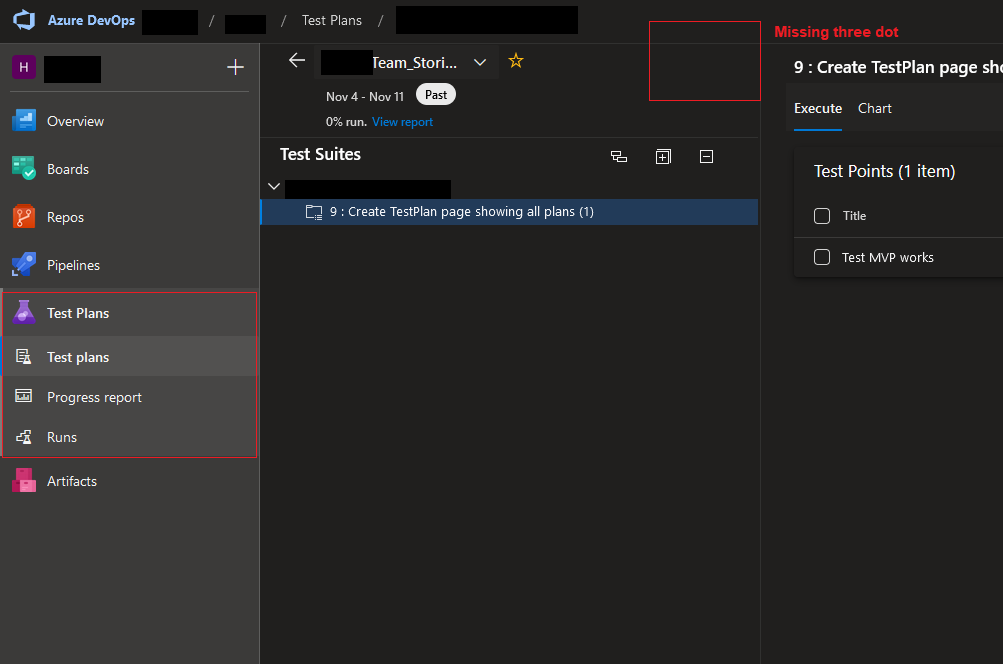This screenshot has height=664, width=1003.
Task: Go to Artifacts section
Action: [72, 481]
